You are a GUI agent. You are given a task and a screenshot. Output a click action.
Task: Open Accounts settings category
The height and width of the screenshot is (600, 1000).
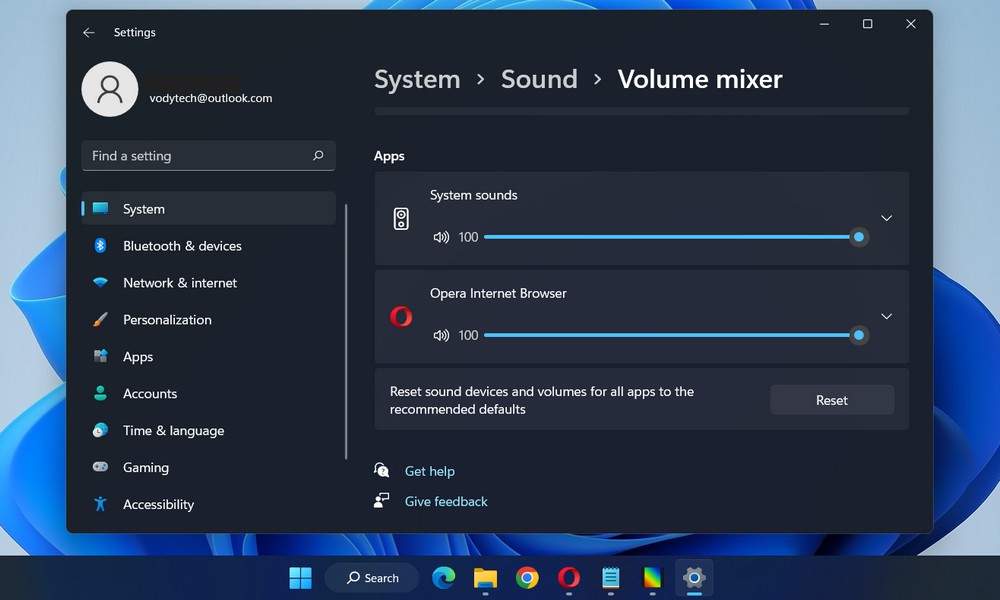[x=209, y=393]
